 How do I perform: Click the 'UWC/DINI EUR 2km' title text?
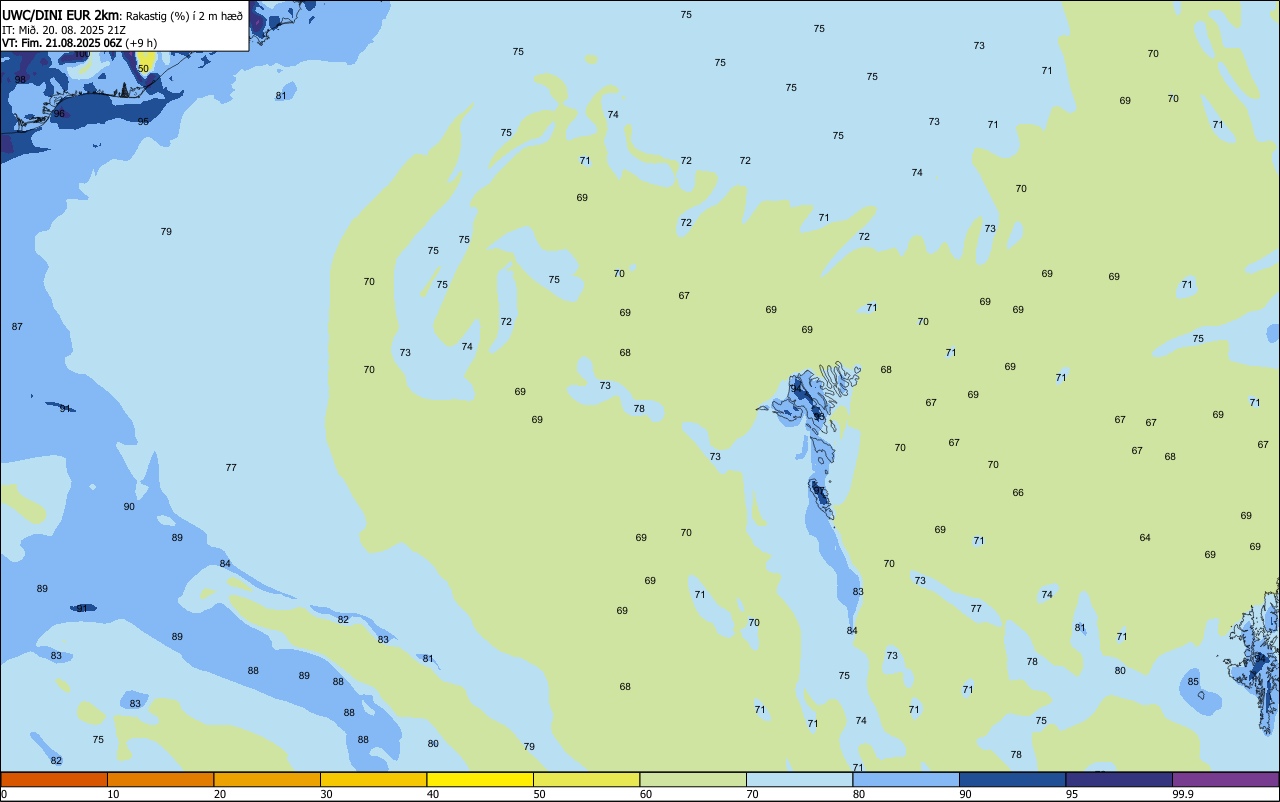tap(60, 15)
